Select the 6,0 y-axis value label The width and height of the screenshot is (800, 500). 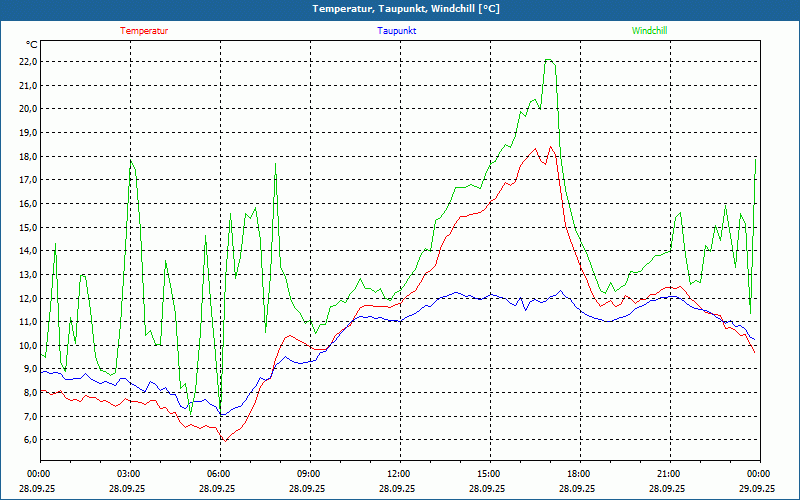[27, 440]
